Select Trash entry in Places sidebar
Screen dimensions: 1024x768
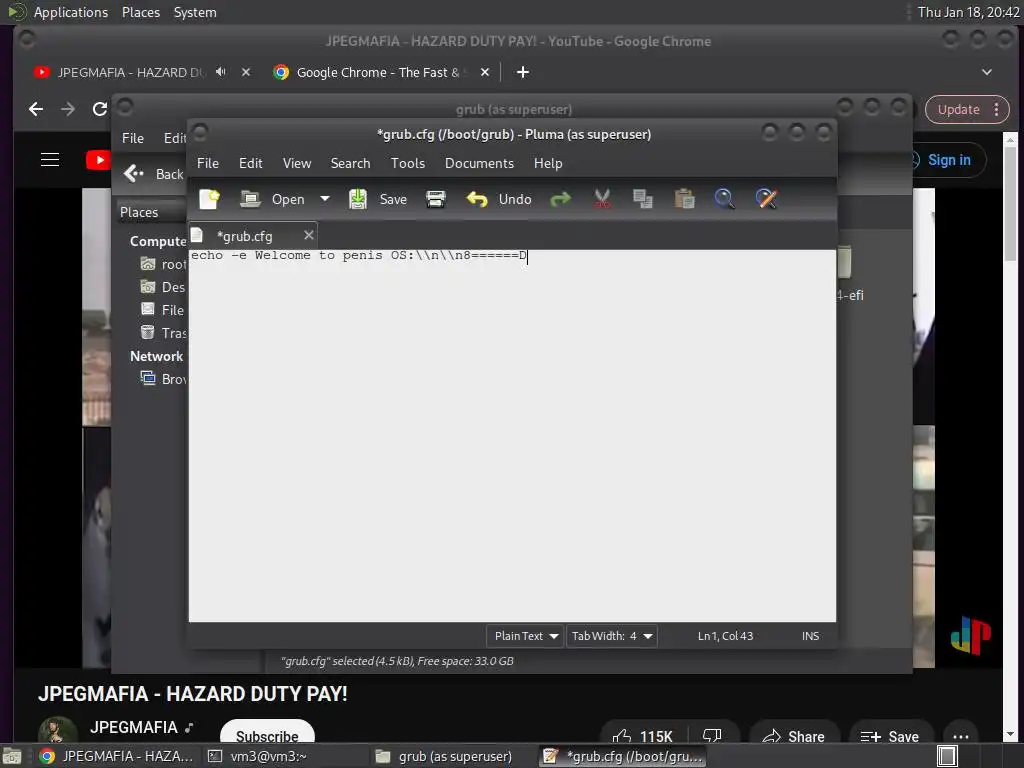(163, 333)
